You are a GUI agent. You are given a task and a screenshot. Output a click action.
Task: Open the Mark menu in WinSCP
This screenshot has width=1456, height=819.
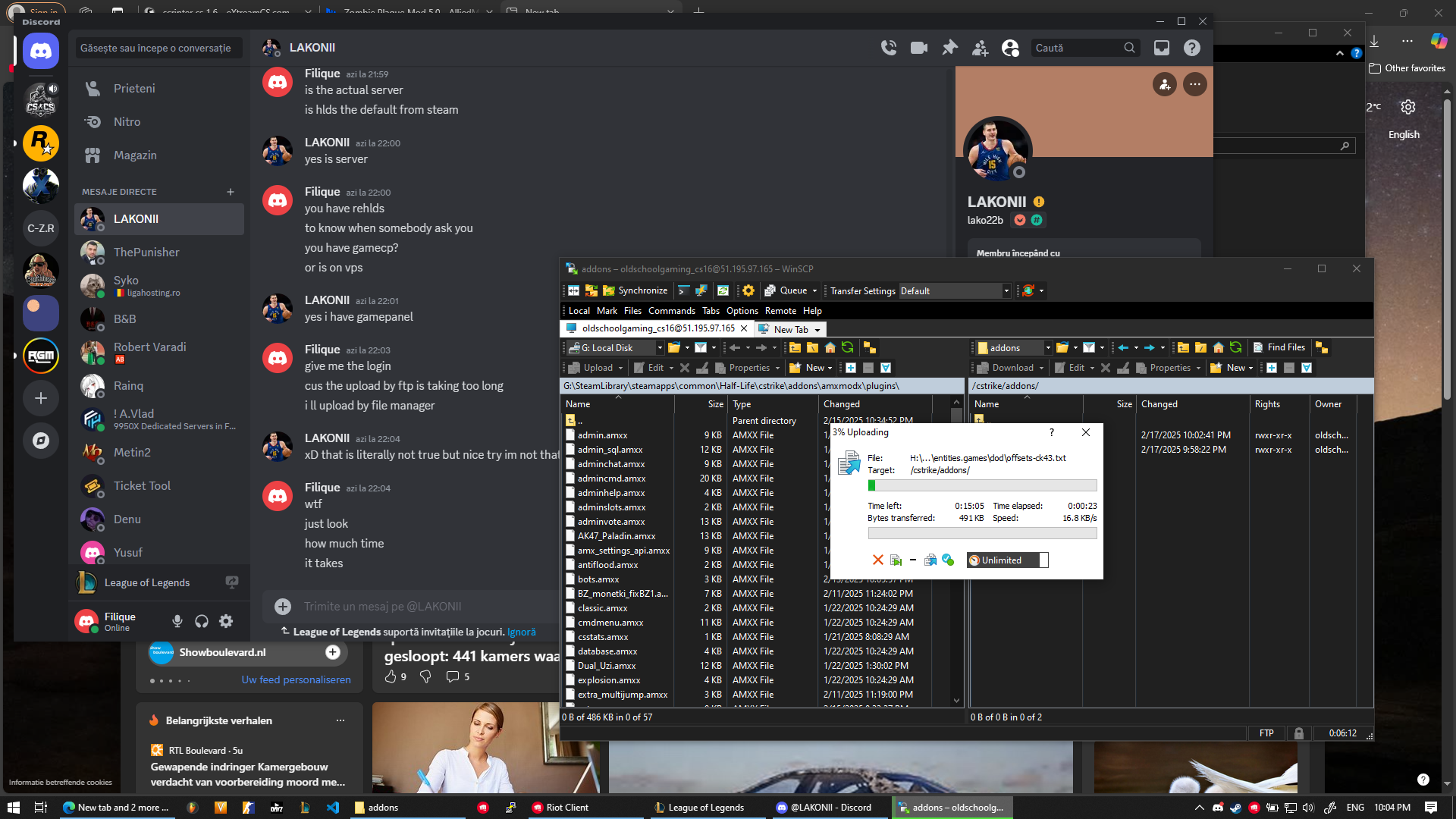tap(607, 311)
